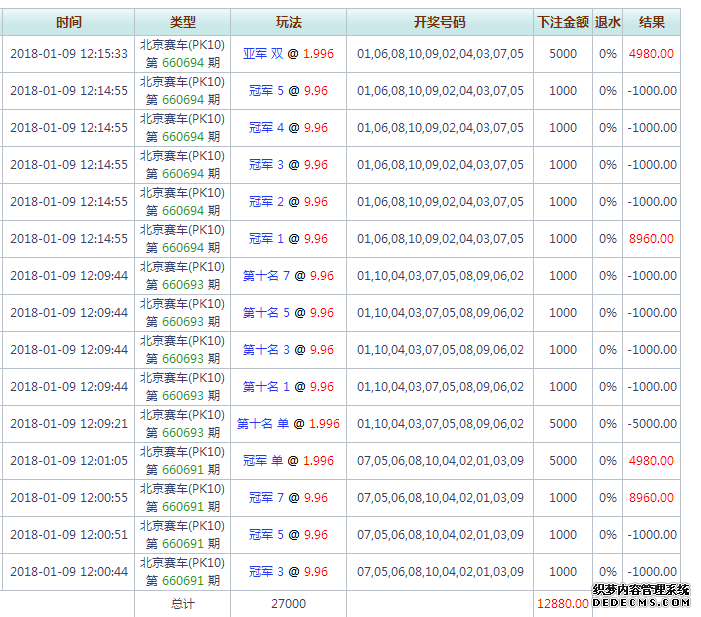
Task: Click period 660691 in the 冠军 单 row
Action: [x=183, y=470]
